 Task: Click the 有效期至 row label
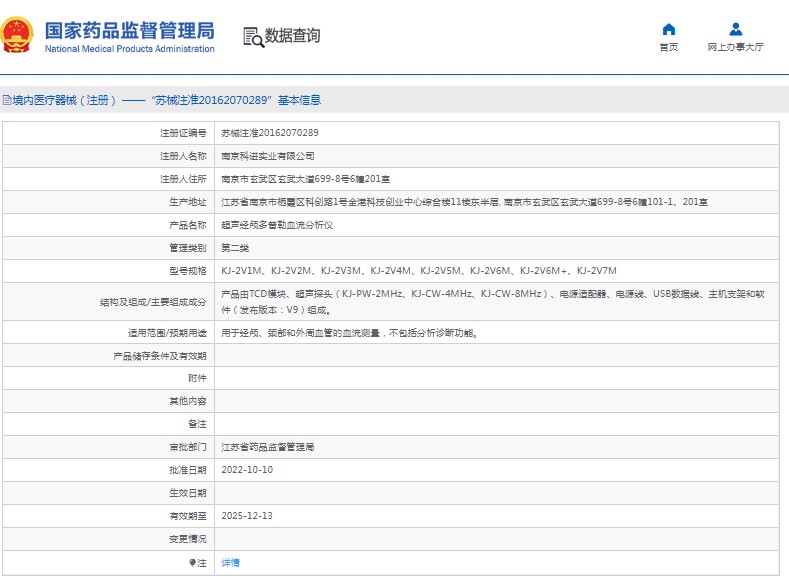188,516
